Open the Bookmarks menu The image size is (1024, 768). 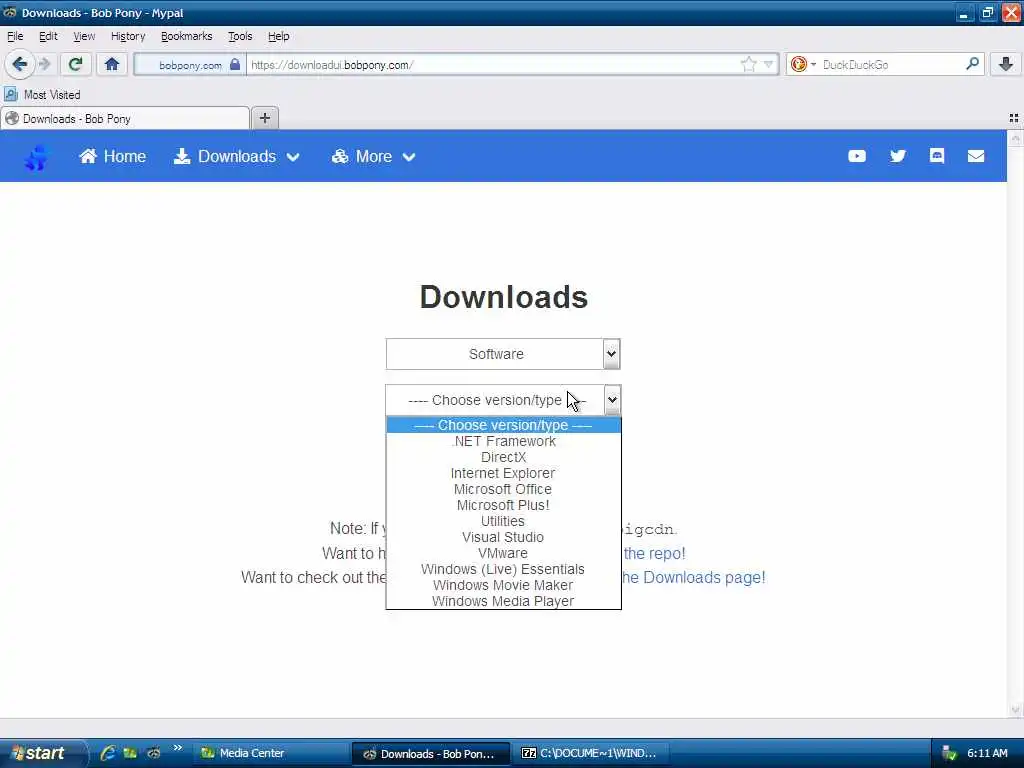[186, 36]
